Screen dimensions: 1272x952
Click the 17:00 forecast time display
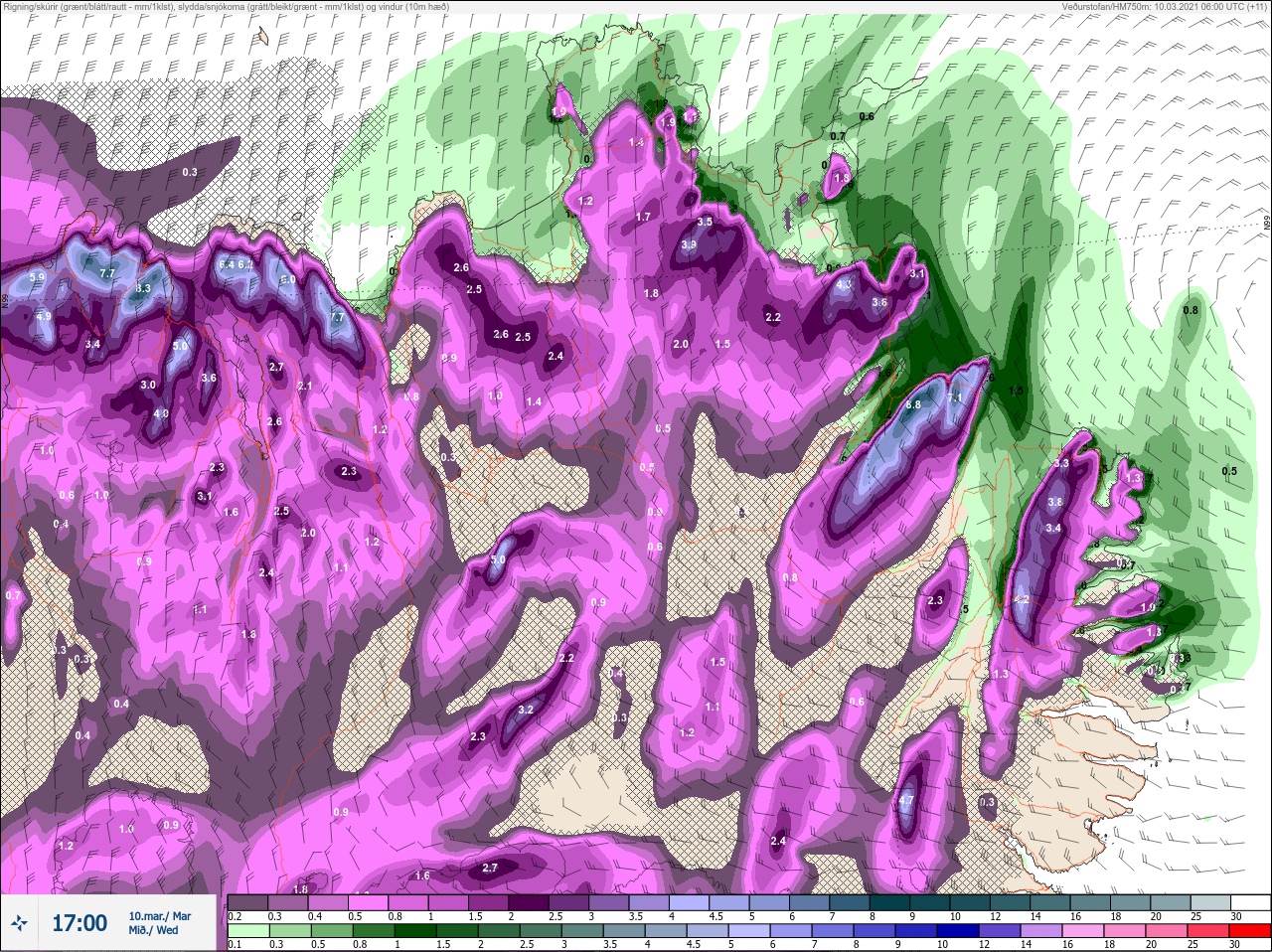coord(79,923)
